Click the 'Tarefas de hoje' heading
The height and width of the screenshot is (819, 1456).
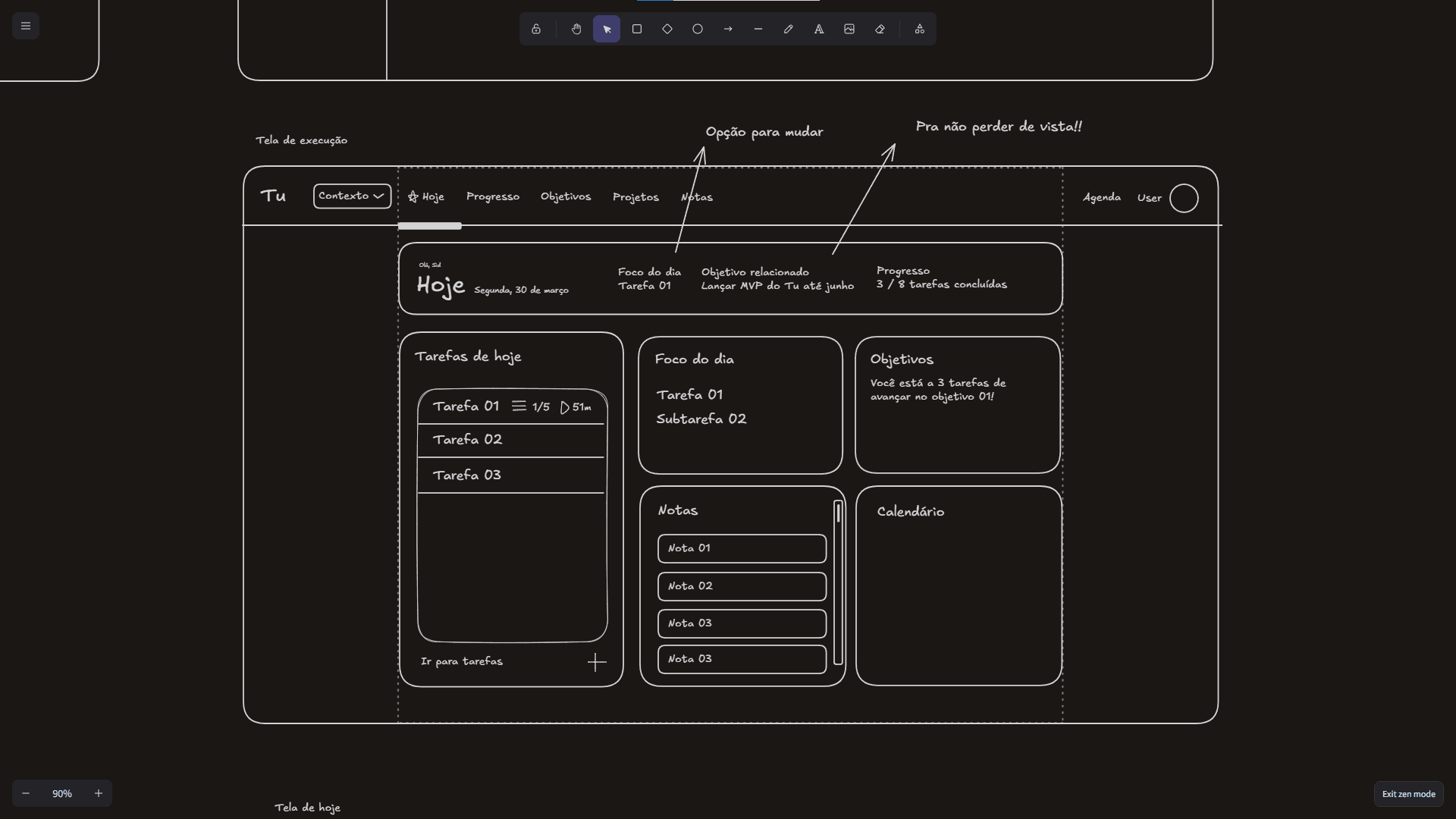tap(468, 356)
